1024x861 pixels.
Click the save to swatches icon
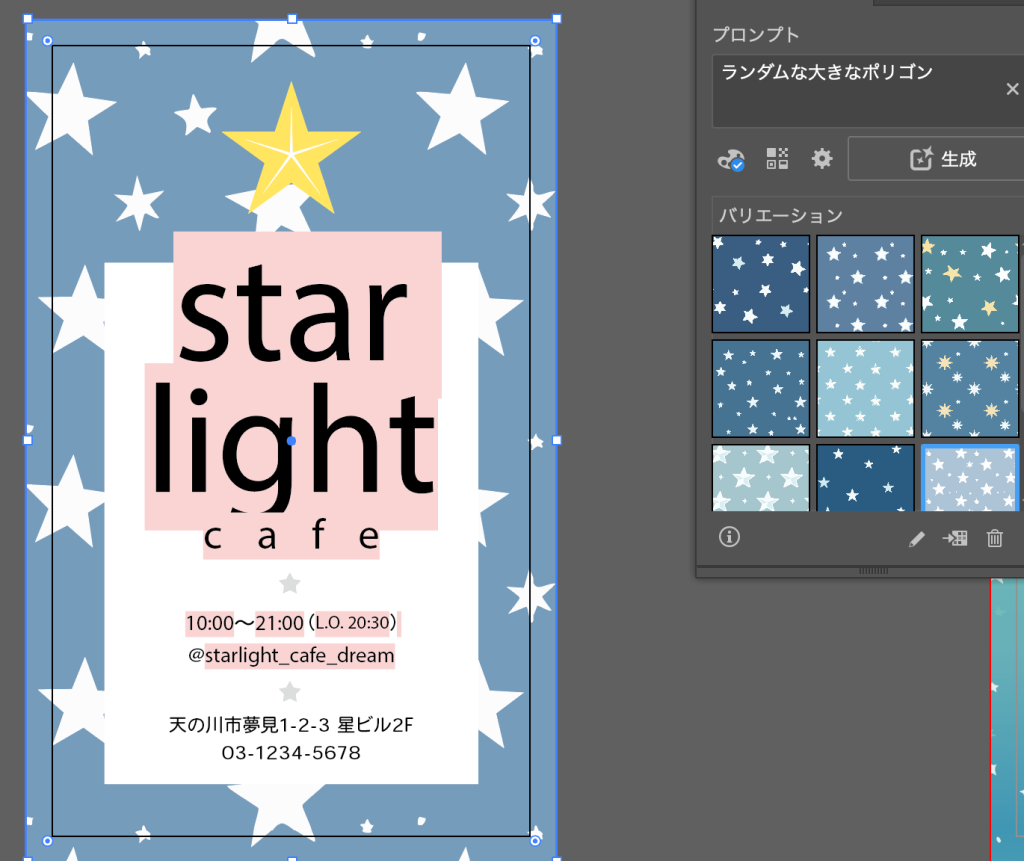[x=955, y=539]
